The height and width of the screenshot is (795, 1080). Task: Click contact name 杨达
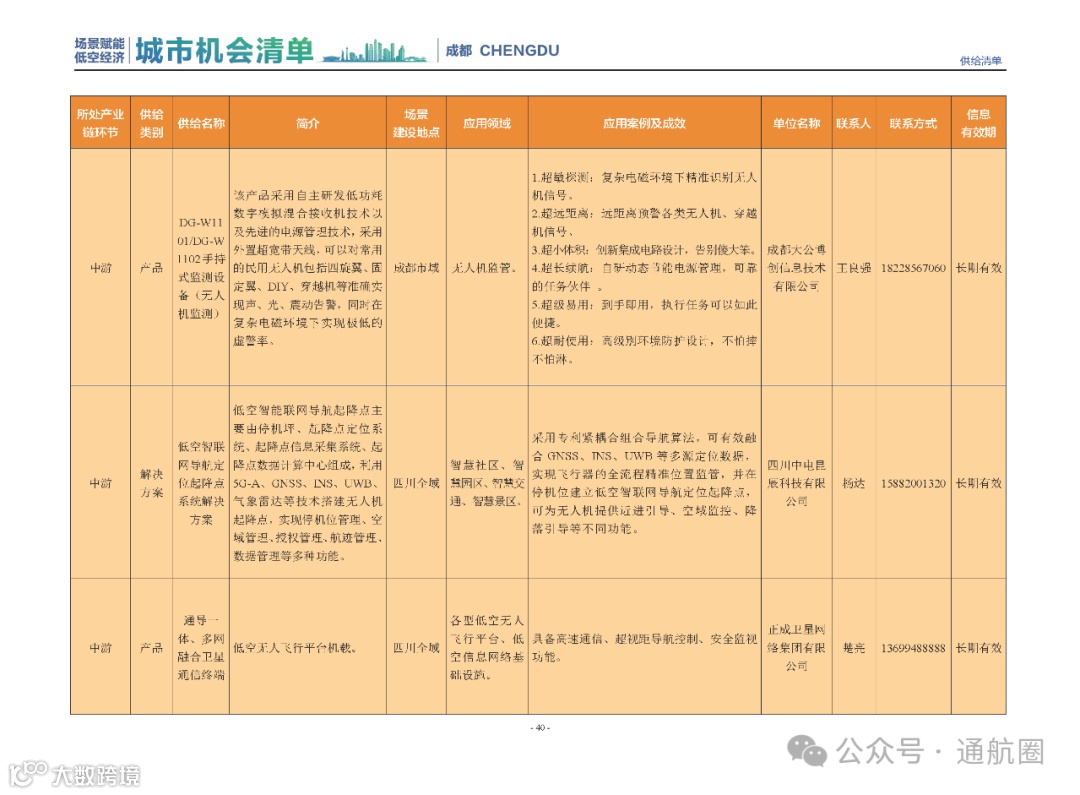pyautogui.click(x=854, y=483)
